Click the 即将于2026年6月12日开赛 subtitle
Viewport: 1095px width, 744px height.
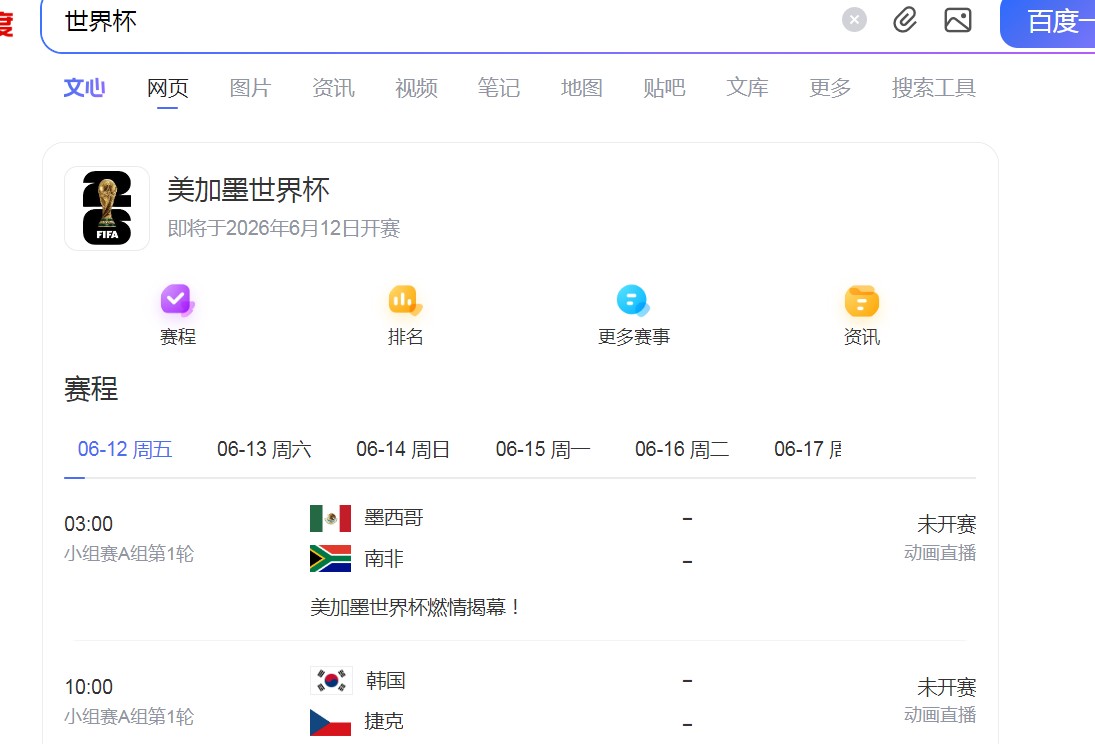[284, 228]
